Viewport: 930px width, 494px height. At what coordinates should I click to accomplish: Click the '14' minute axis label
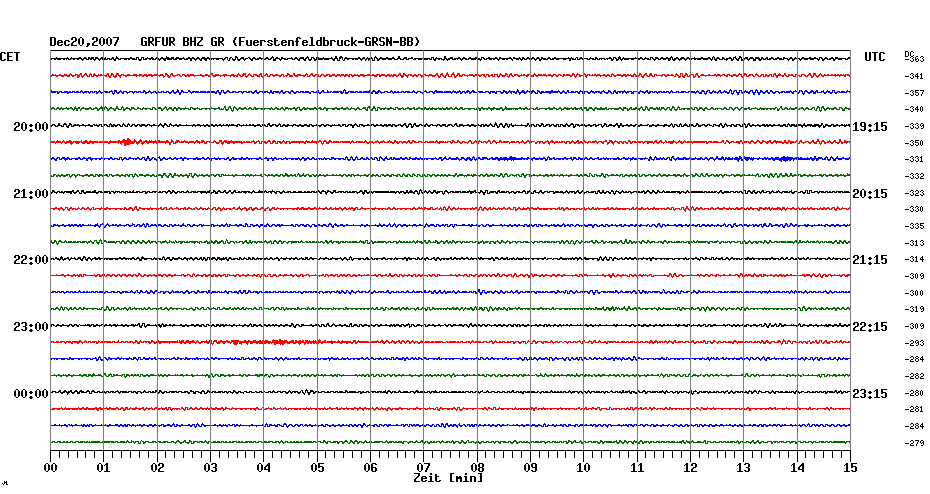point(797,468)
